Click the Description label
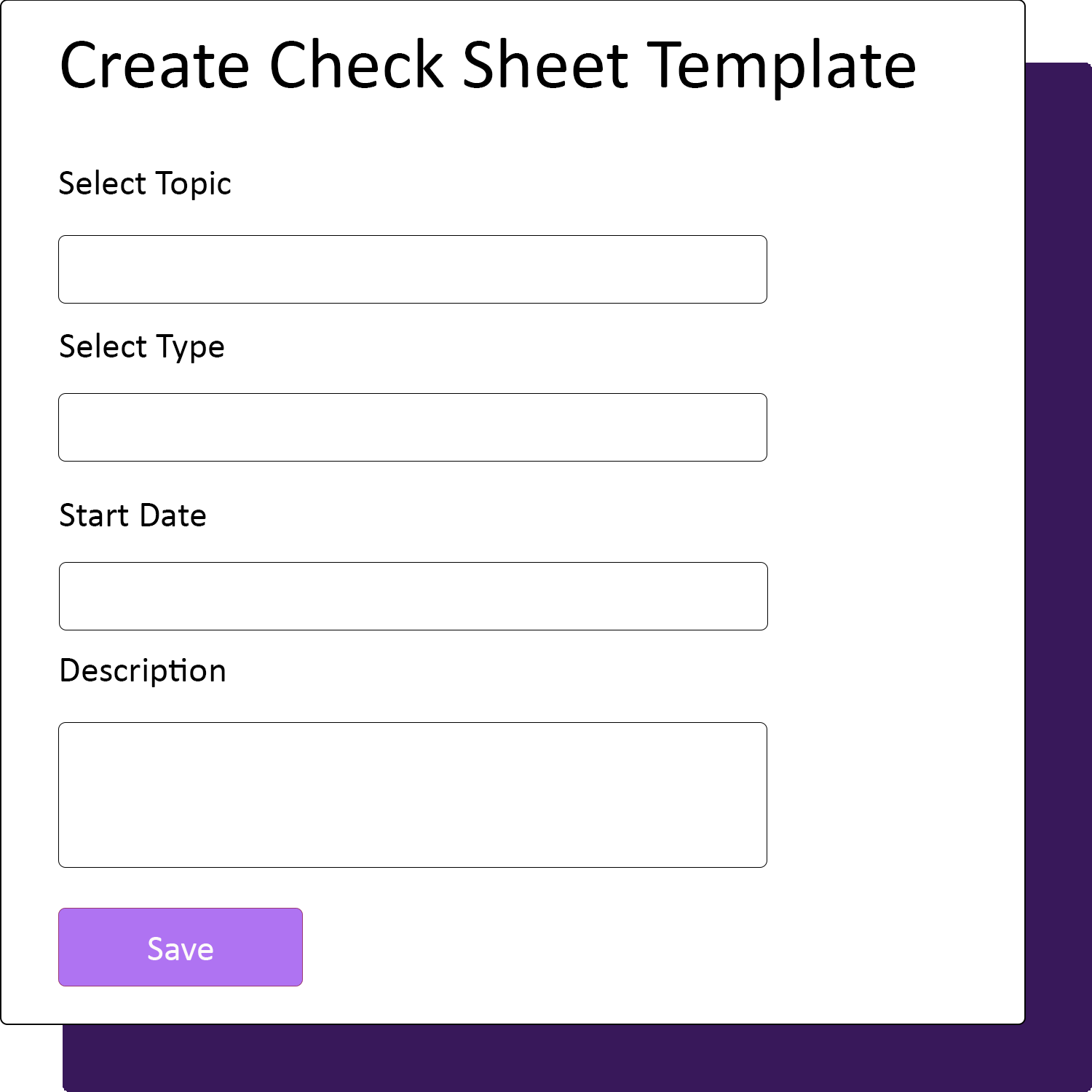1092x1092 pixels. tap(143, 670)
